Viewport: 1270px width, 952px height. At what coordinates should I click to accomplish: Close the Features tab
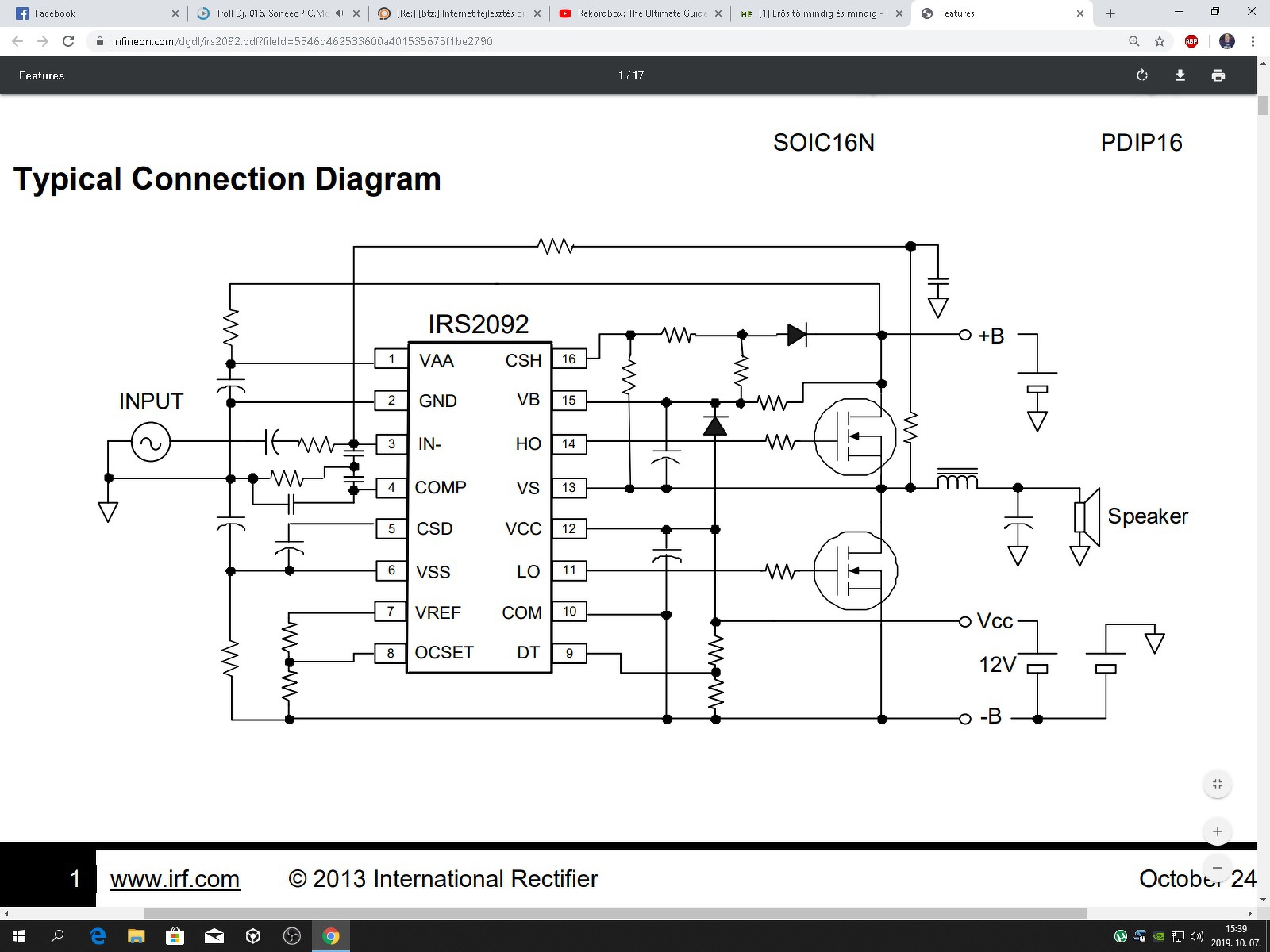[1080, 13]
